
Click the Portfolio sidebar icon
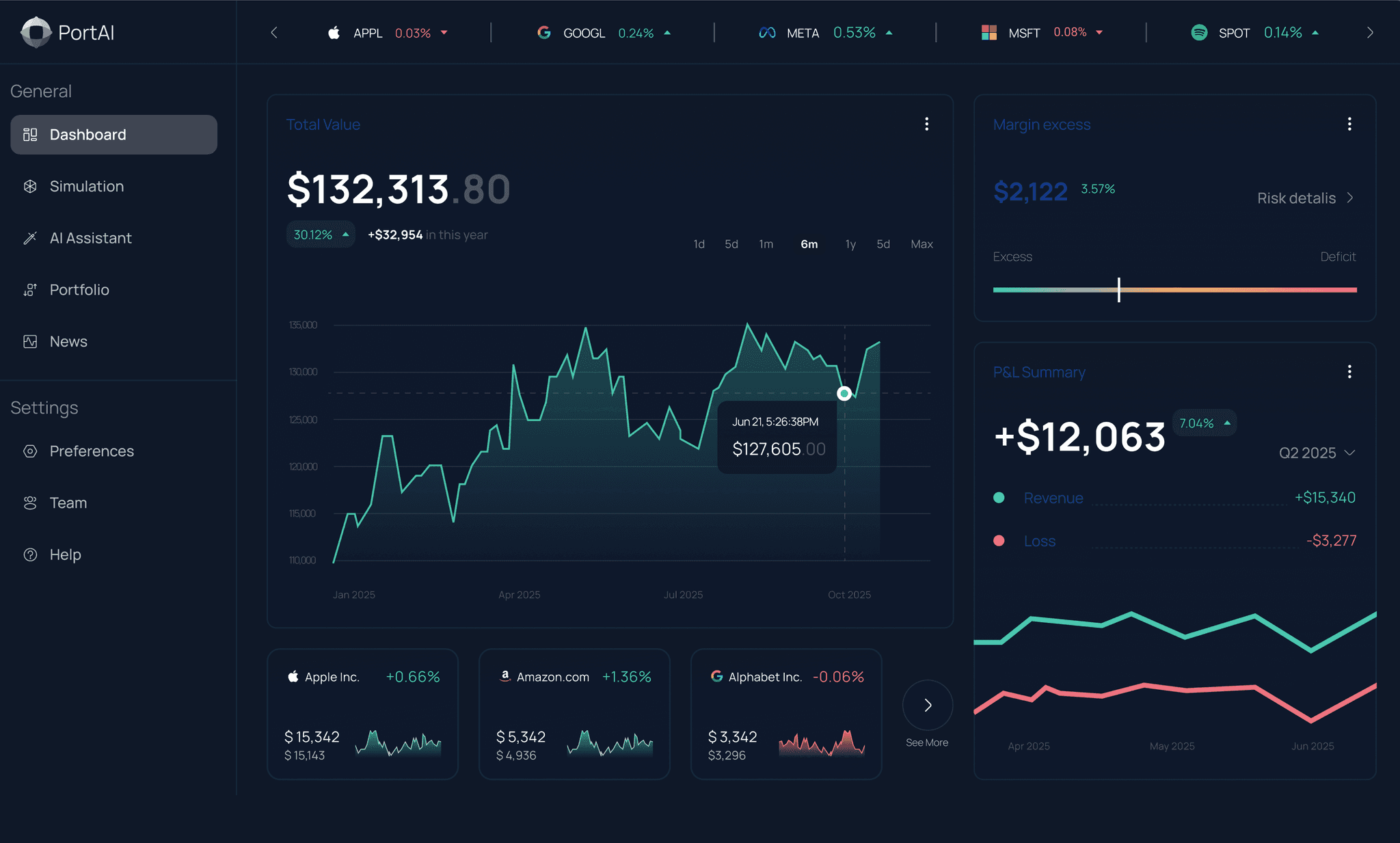30,290
